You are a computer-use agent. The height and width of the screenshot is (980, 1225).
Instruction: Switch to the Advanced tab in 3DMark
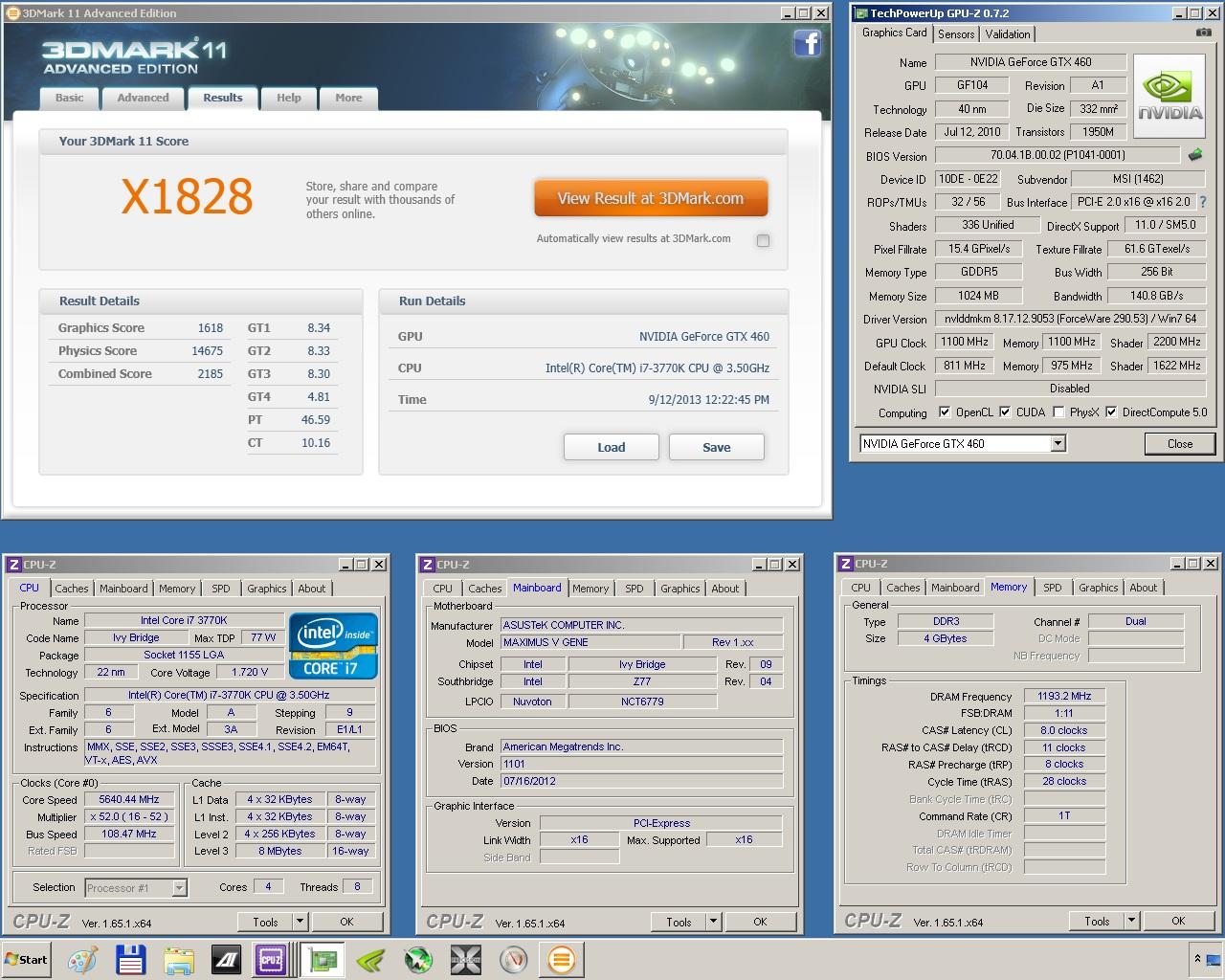point(143,98)
